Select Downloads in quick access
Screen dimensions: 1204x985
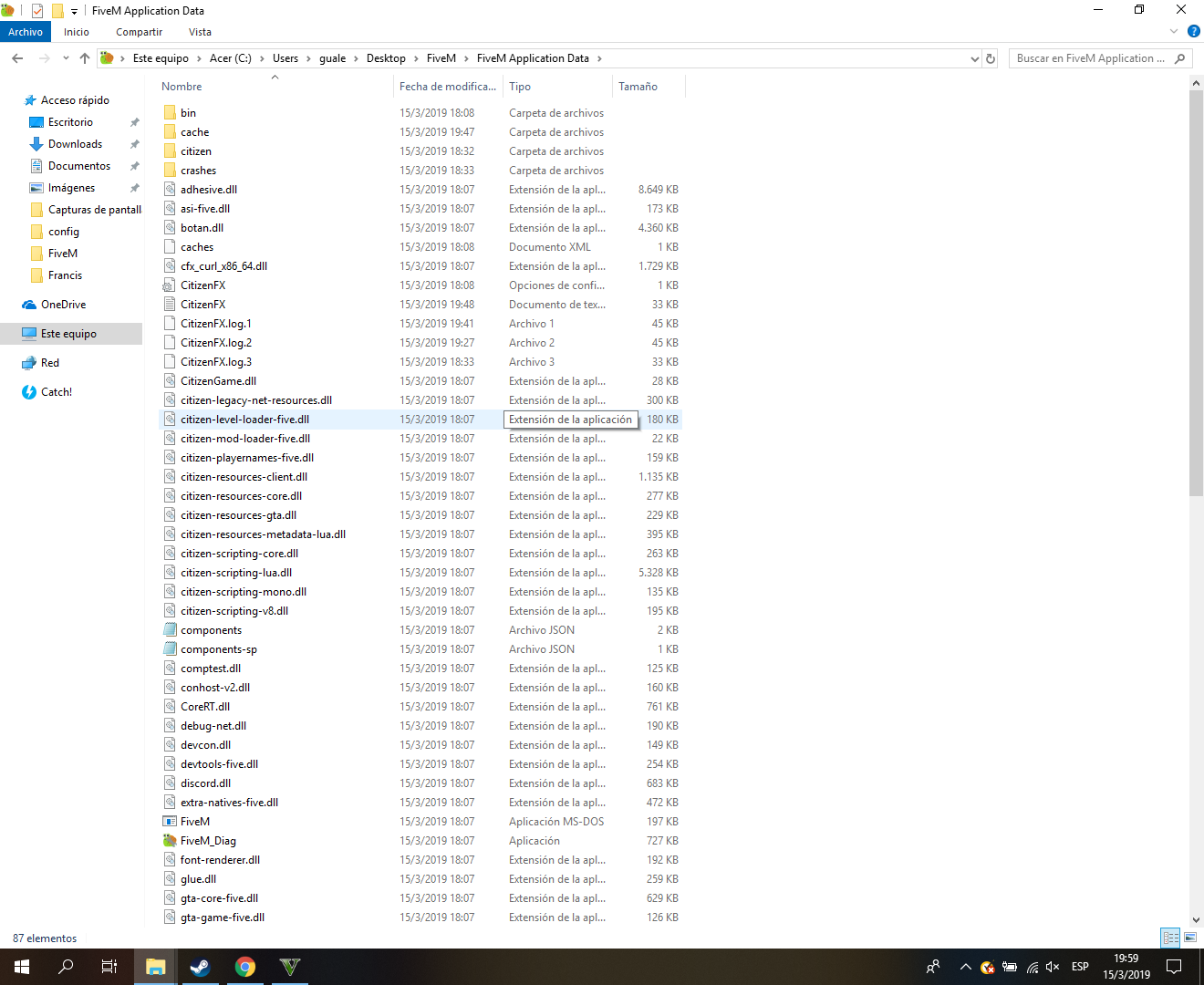tap(75, 144)
